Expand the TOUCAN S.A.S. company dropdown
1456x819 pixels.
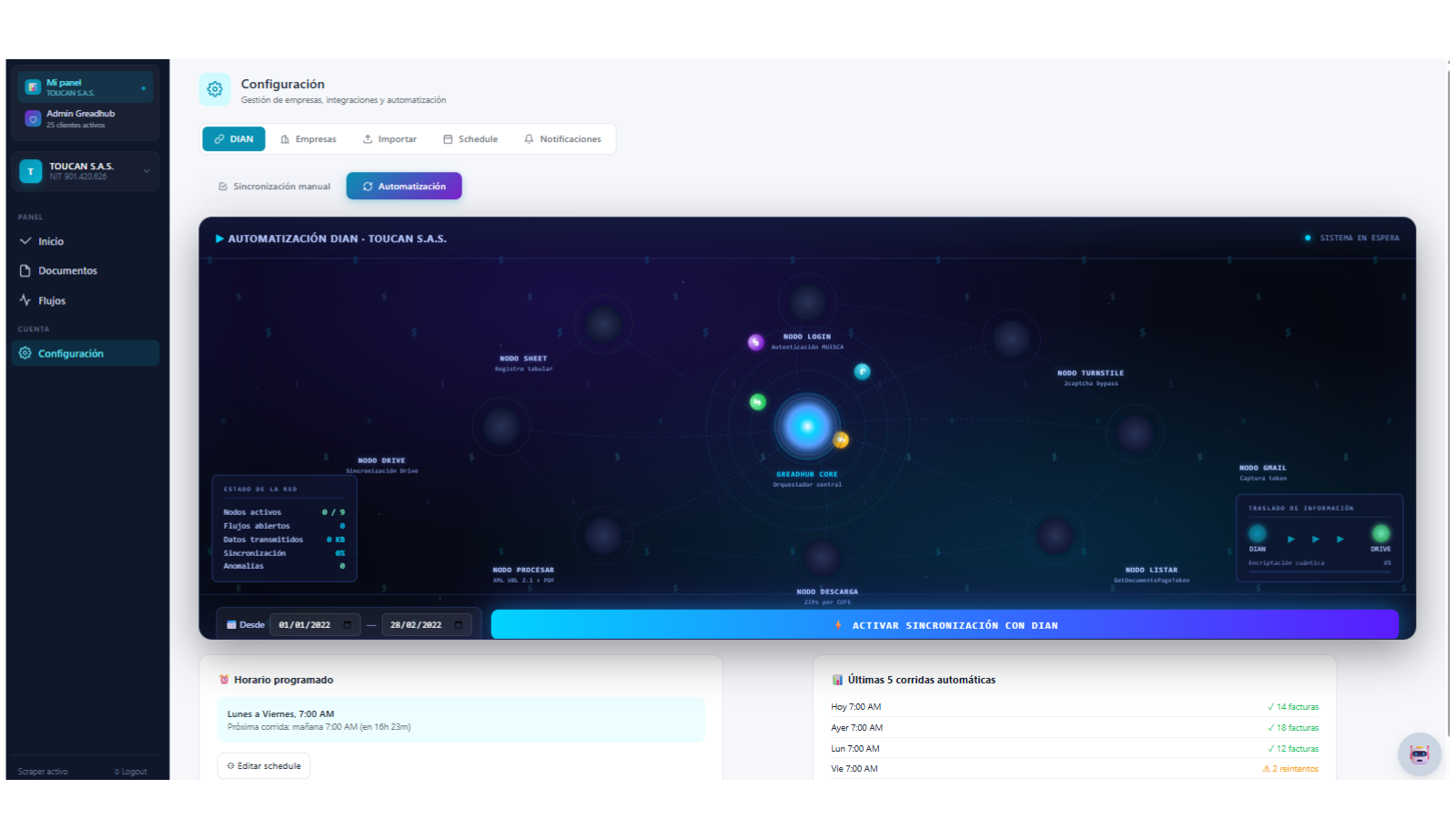click(147, 171)
